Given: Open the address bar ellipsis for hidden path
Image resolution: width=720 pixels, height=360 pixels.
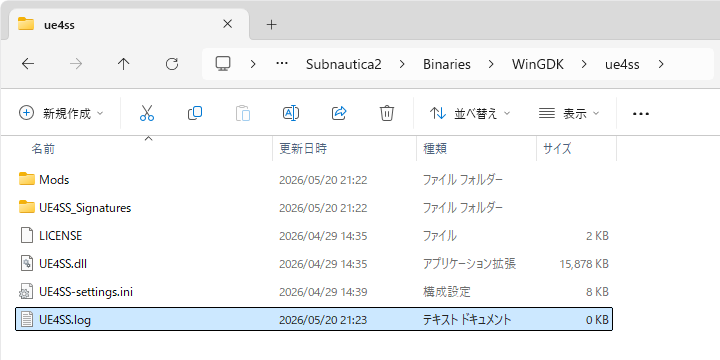Looking at the screenshot, I should point(281,64).
